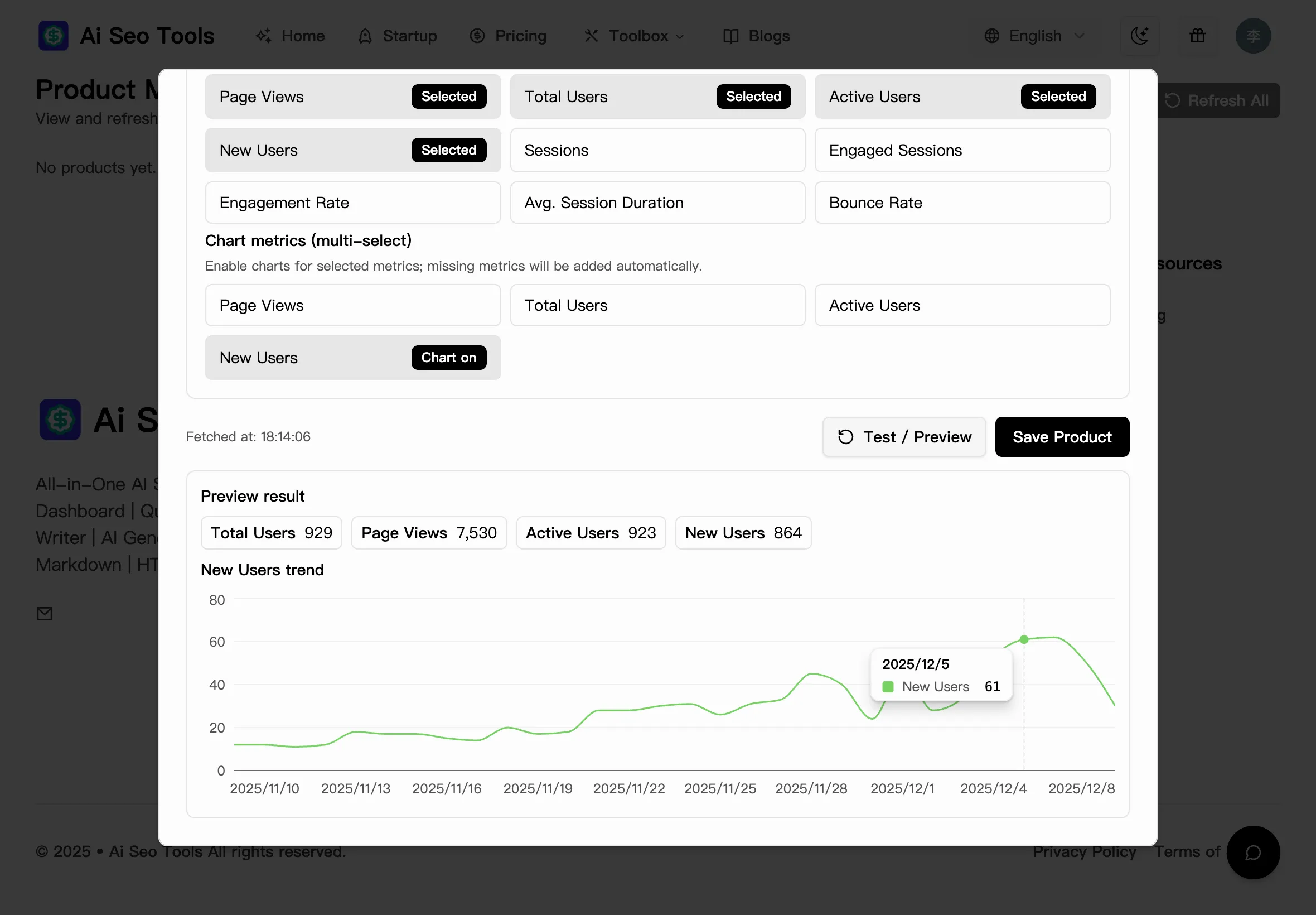
Task: Enable the Sessions metric option
Action: (657, 150)
